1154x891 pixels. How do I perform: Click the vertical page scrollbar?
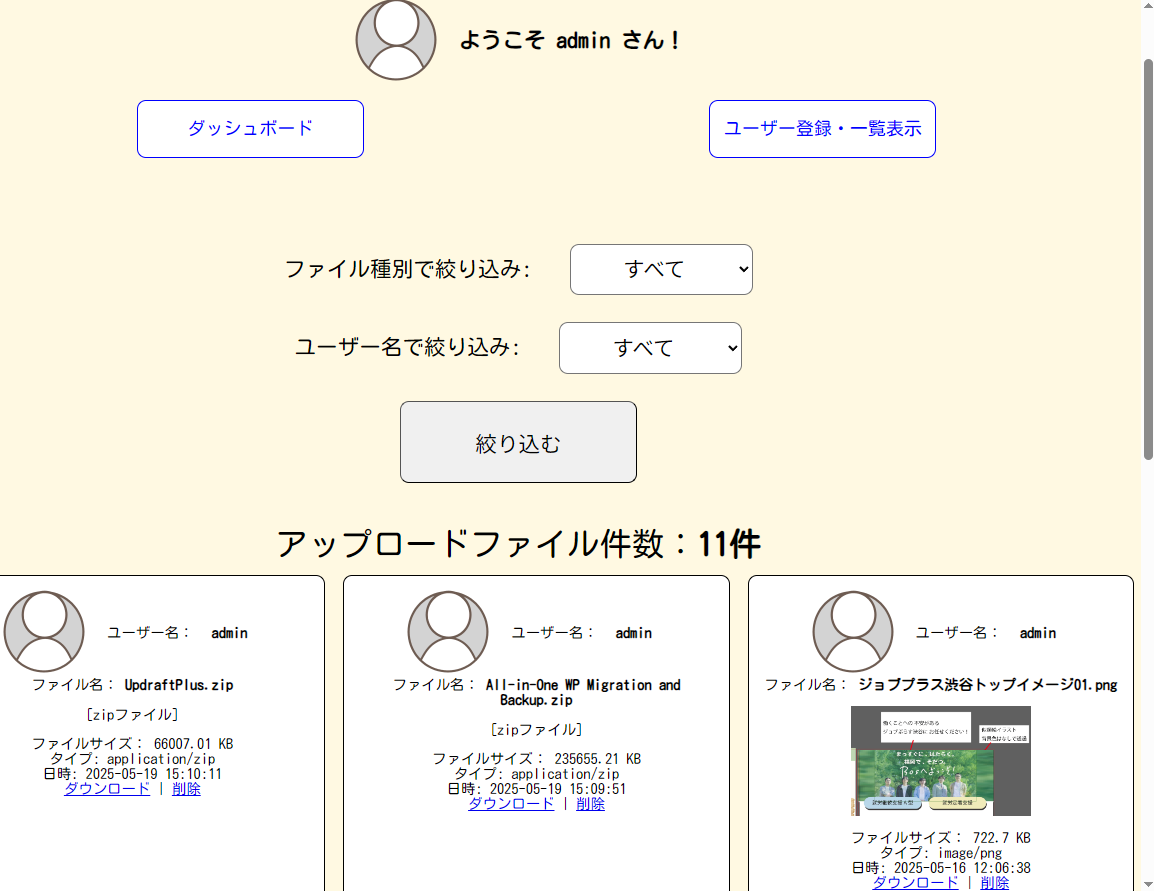(1147, 259)
